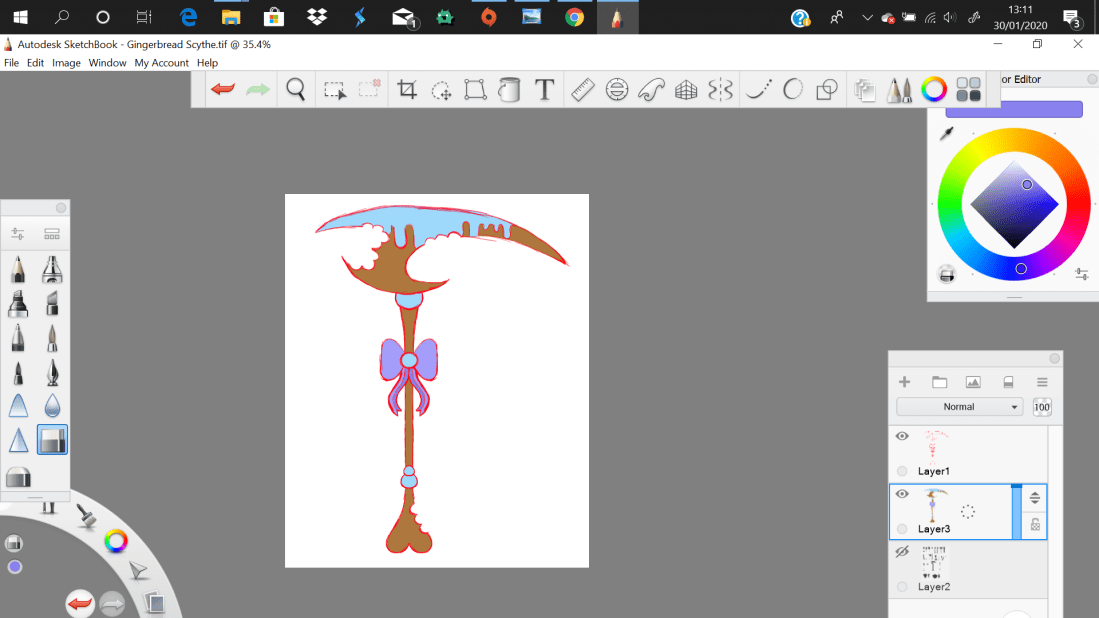The height and width of the screenshot is (618, 1099).
Task: Open the Window menu
Action: click(107, 62)
